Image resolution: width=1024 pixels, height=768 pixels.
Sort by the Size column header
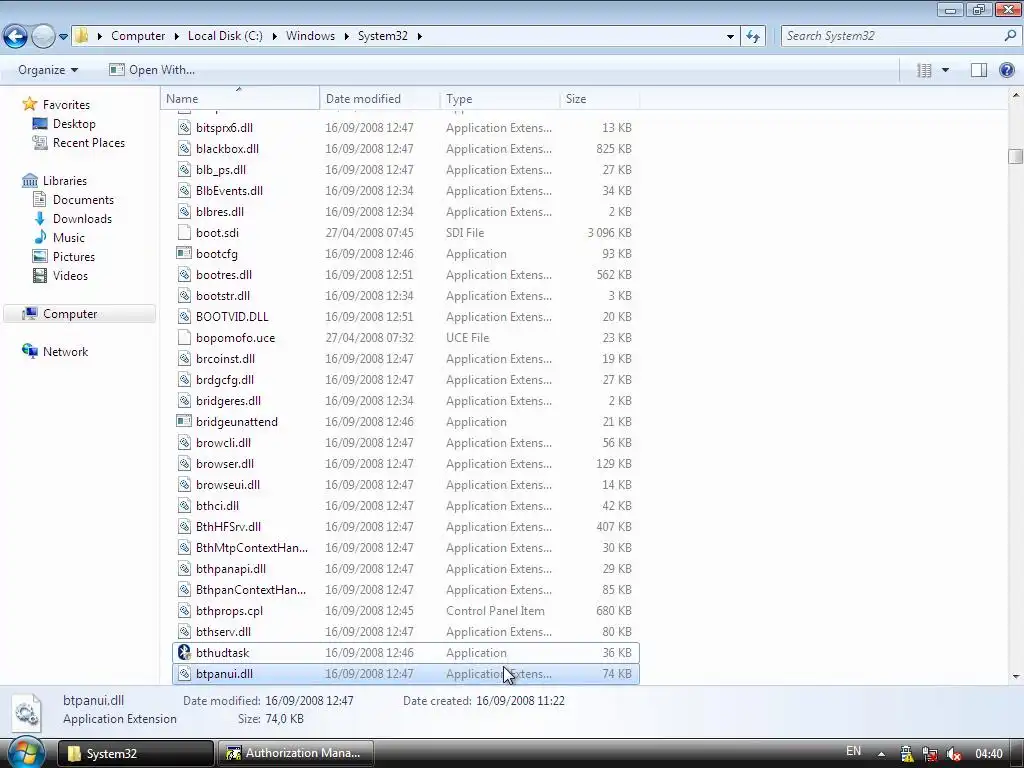point(600,99)
